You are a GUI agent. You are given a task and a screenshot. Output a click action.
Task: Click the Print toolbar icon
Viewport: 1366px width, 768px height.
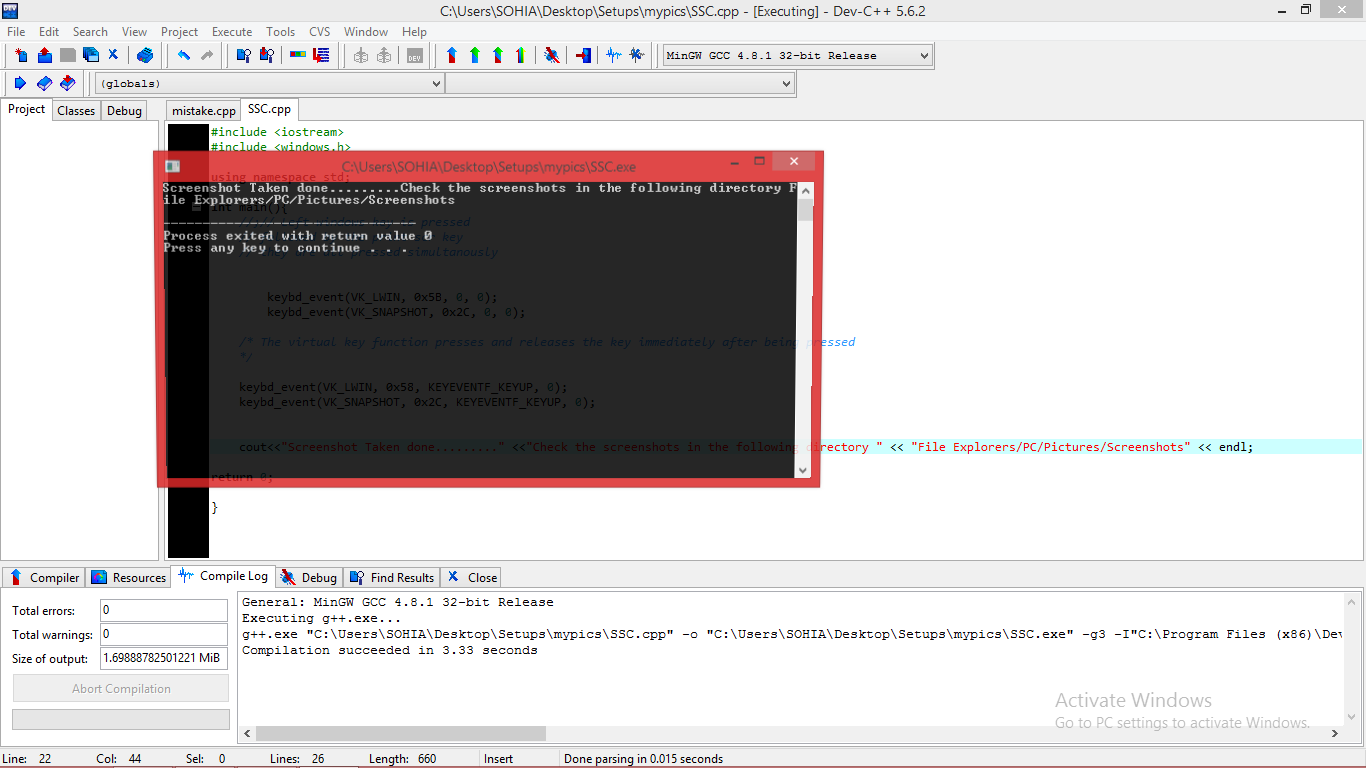click(x=145, y=55)
